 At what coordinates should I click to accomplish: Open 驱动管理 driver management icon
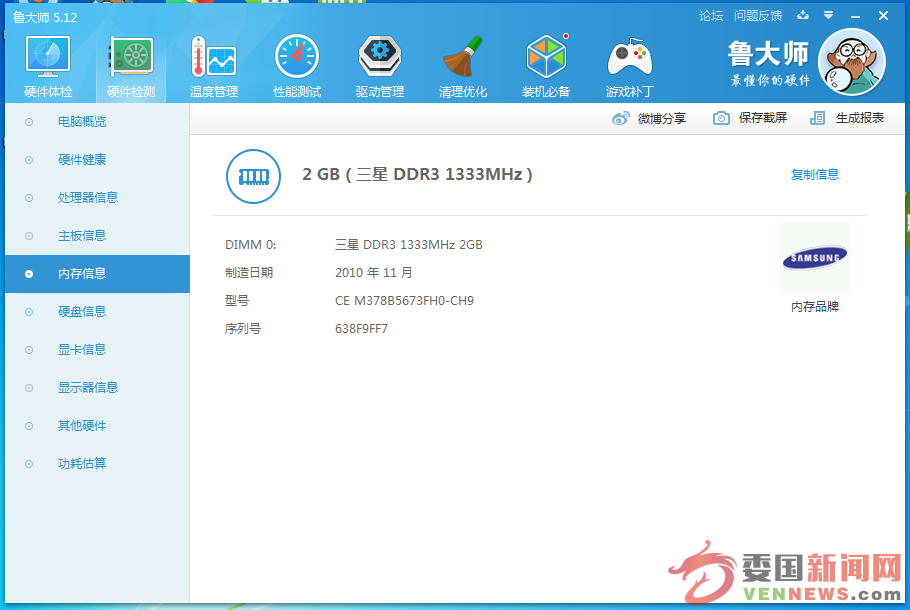coord(380,56)
